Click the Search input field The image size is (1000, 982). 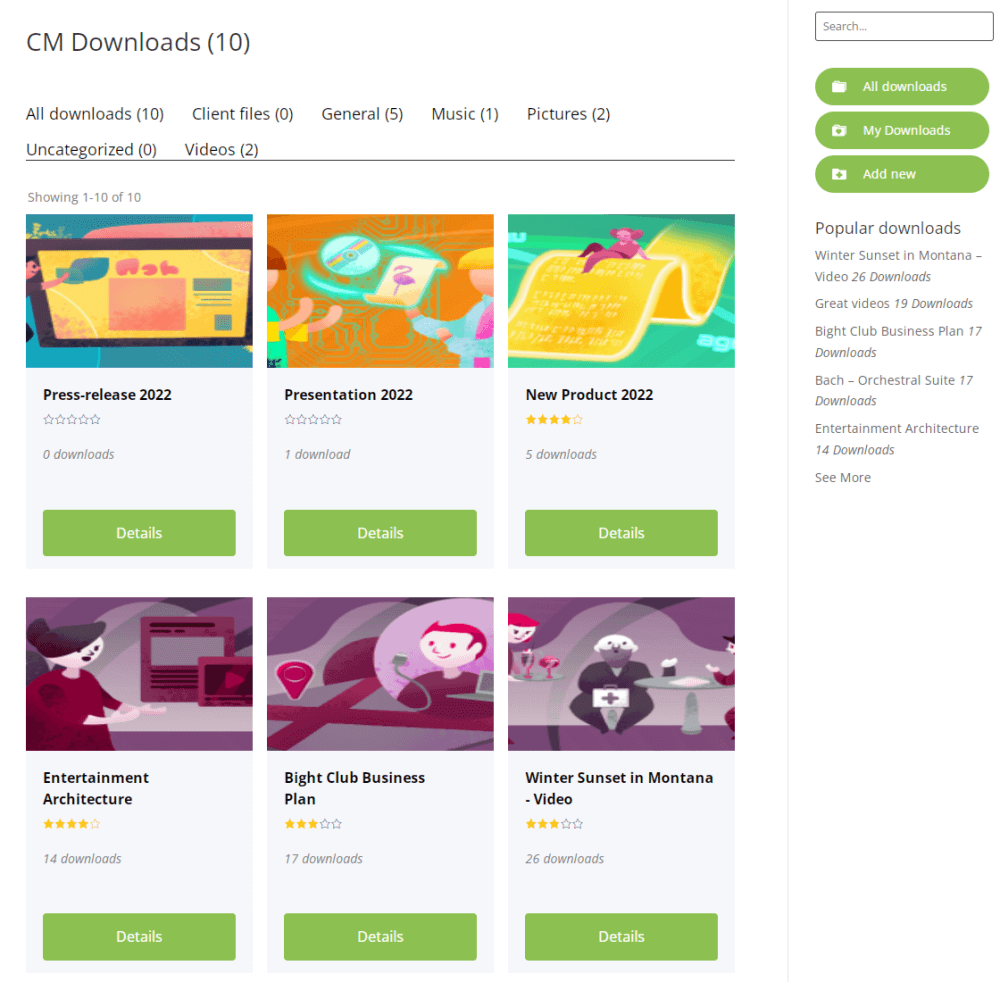tap(903, 27)
